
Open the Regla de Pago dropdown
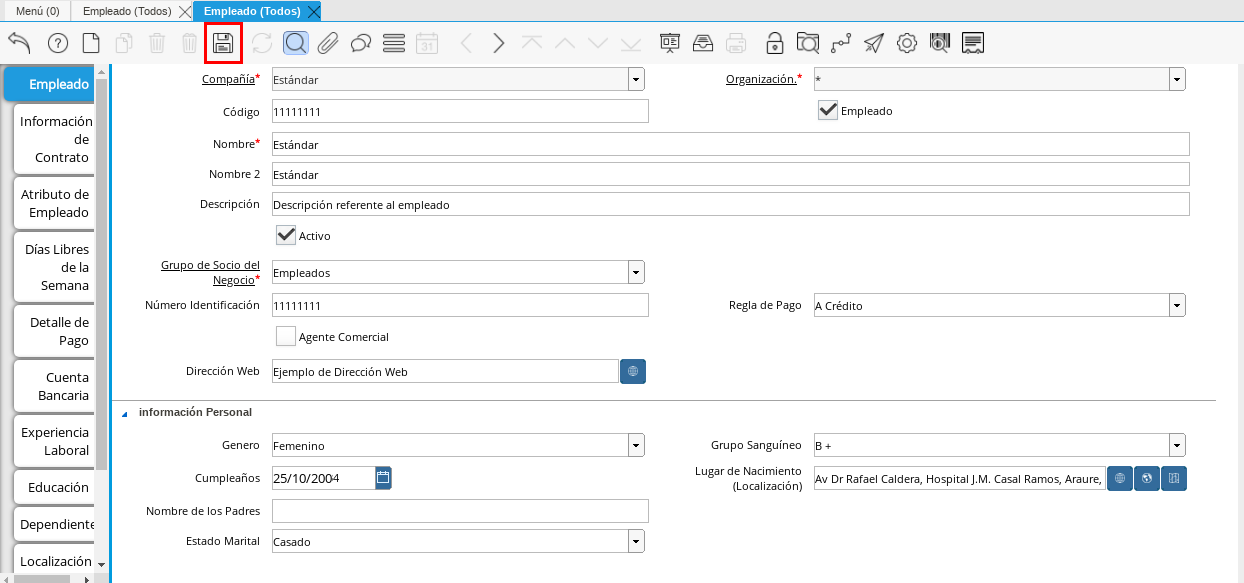pos(1177,305)
